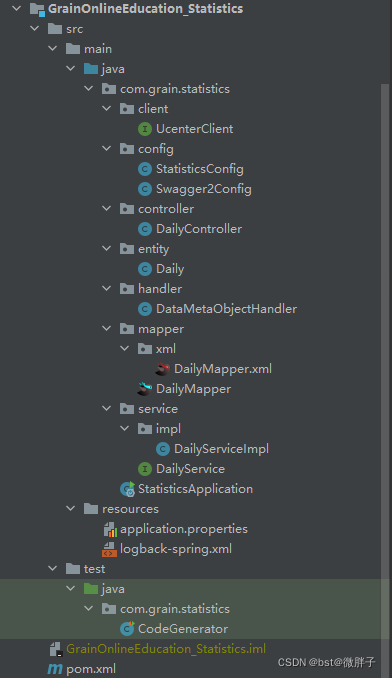
Task: Click the StatisticsApplication Spring Boot icon
Action: pyautogui.click(x=127, y=489)
